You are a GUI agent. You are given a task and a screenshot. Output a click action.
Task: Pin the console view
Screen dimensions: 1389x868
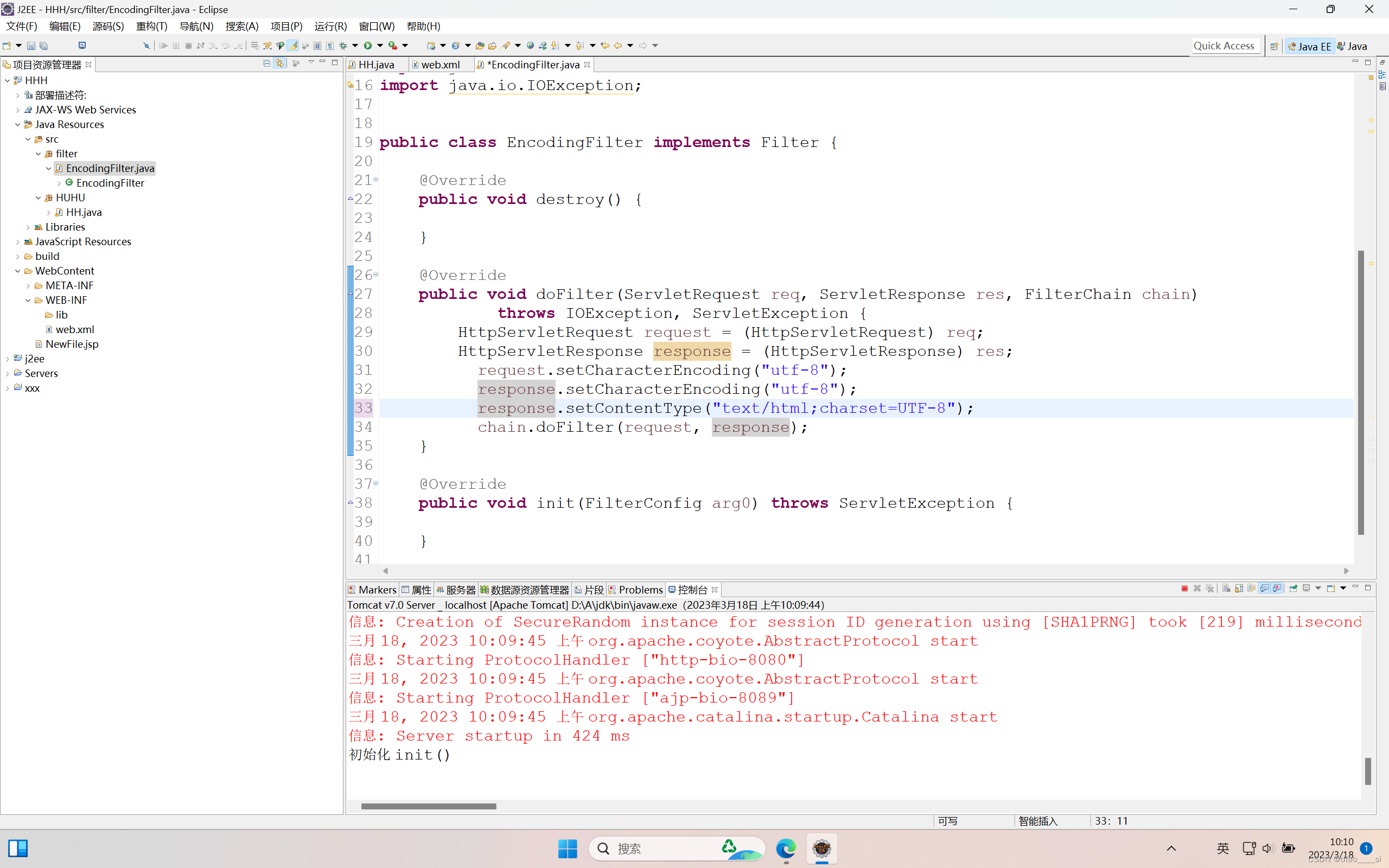(1293, 589)
